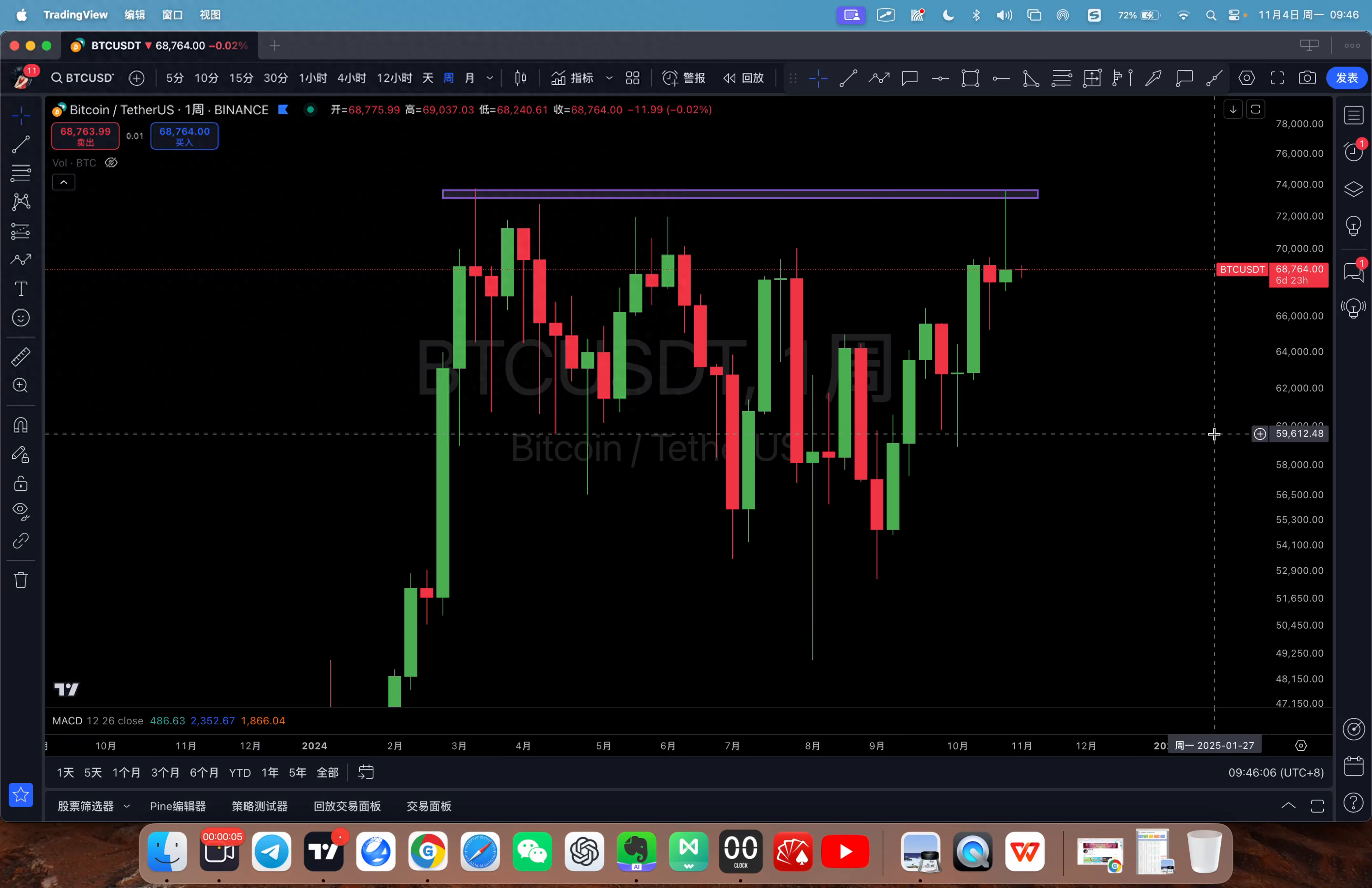Screen dimensions: 1372x888
Task: Open the Pine编辑器 tab
Action: point(178,806)
